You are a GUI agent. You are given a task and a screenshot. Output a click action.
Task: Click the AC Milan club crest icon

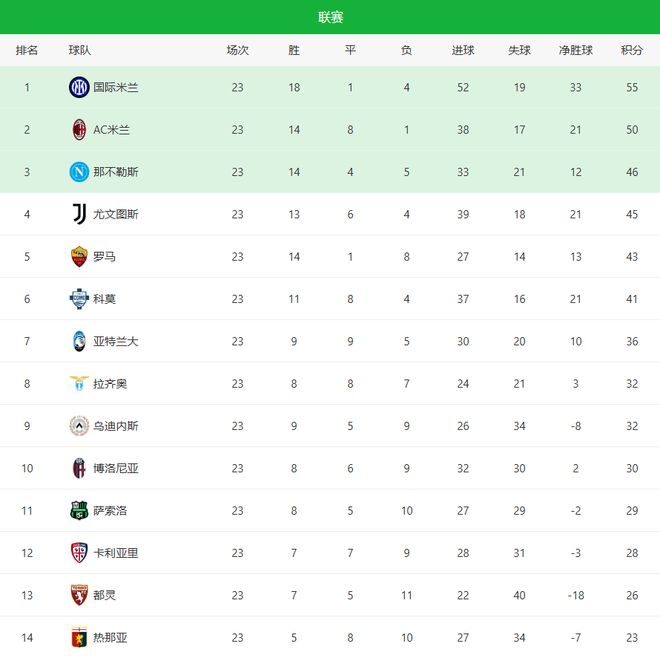coord(79,130)
